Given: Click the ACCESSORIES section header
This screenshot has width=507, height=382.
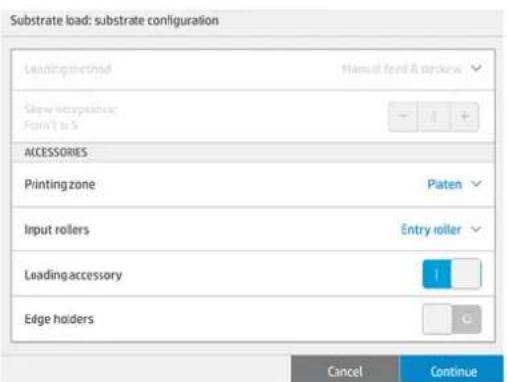Looking at the screenshot, I should (56, 152).
